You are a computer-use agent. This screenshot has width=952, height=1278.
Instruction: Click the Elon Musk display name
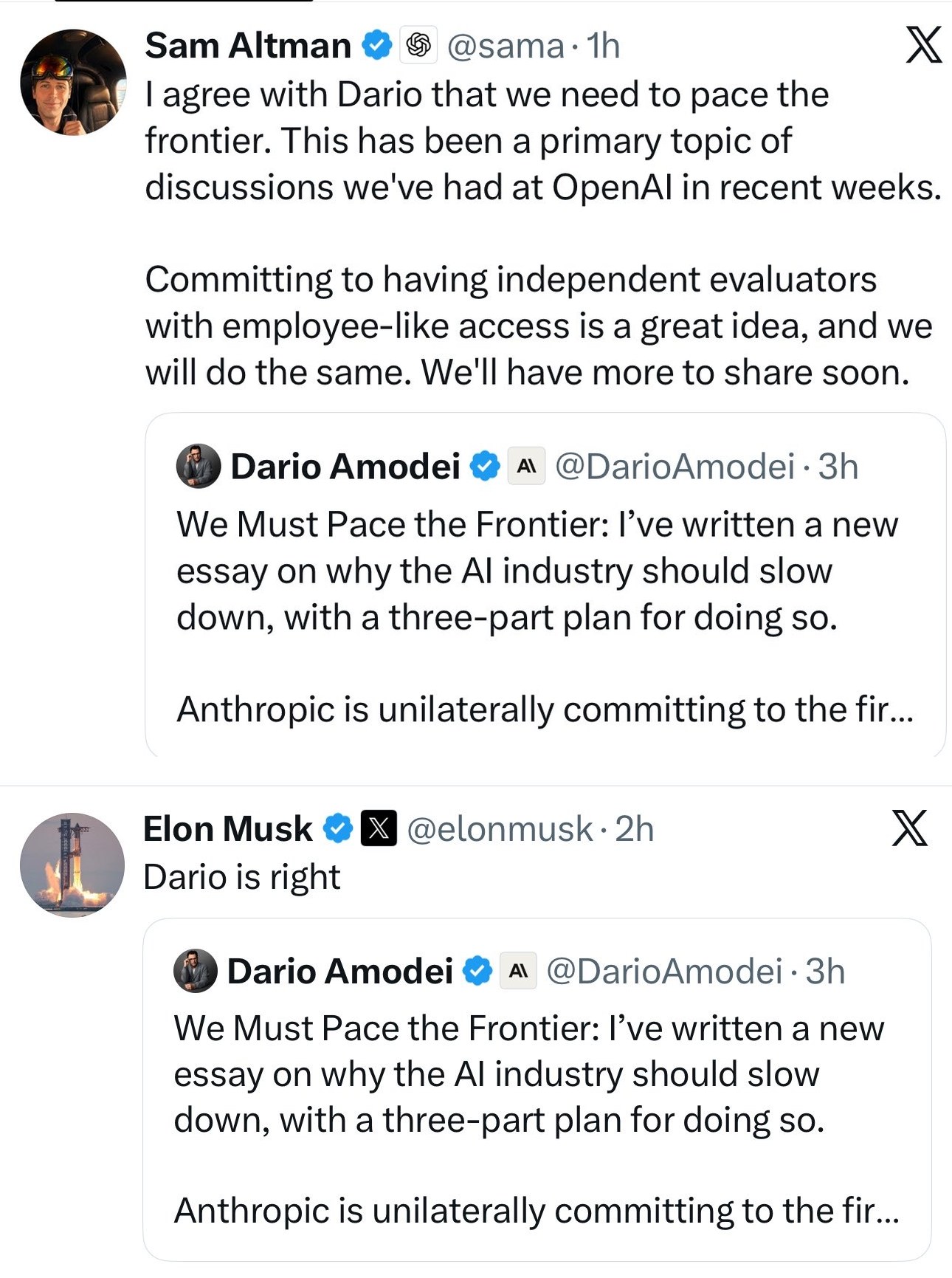click(x=227, y=828)
